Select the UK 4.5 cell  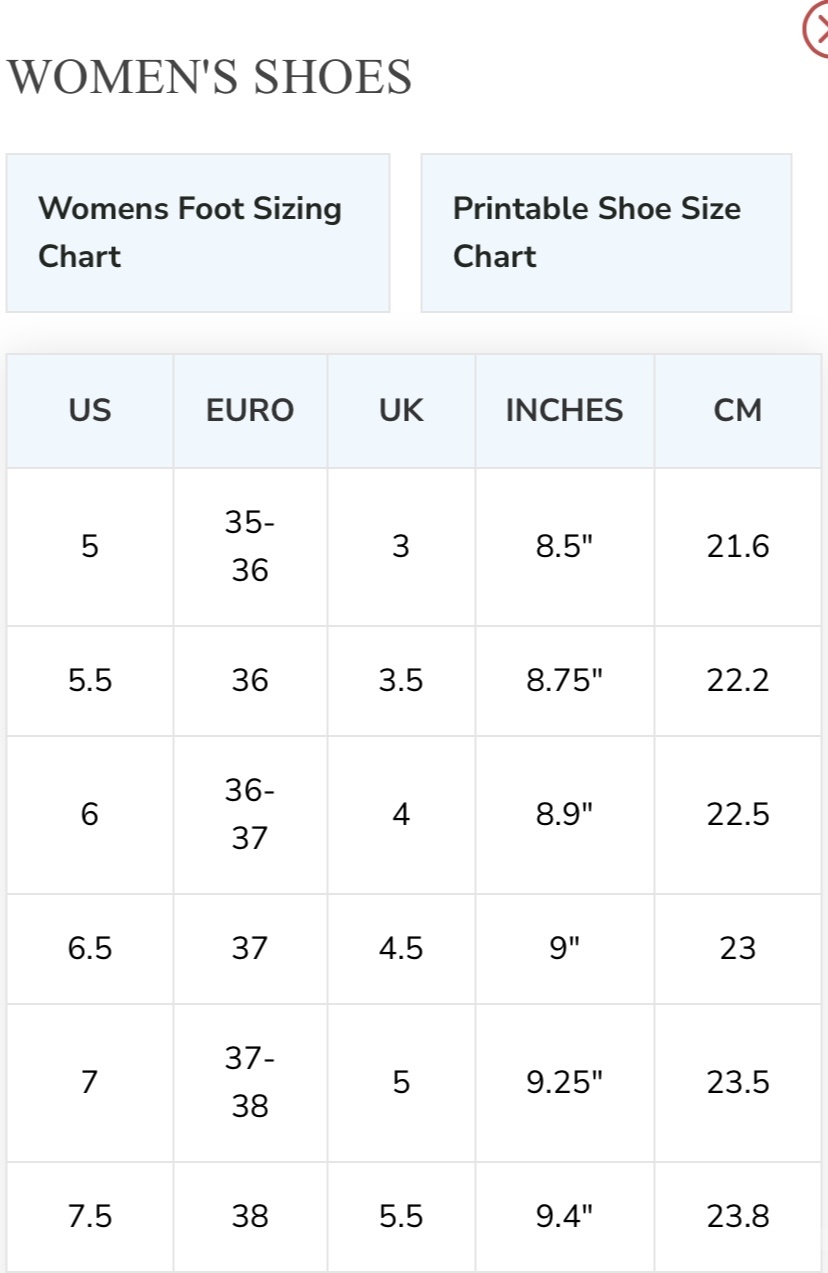[401, 949]
